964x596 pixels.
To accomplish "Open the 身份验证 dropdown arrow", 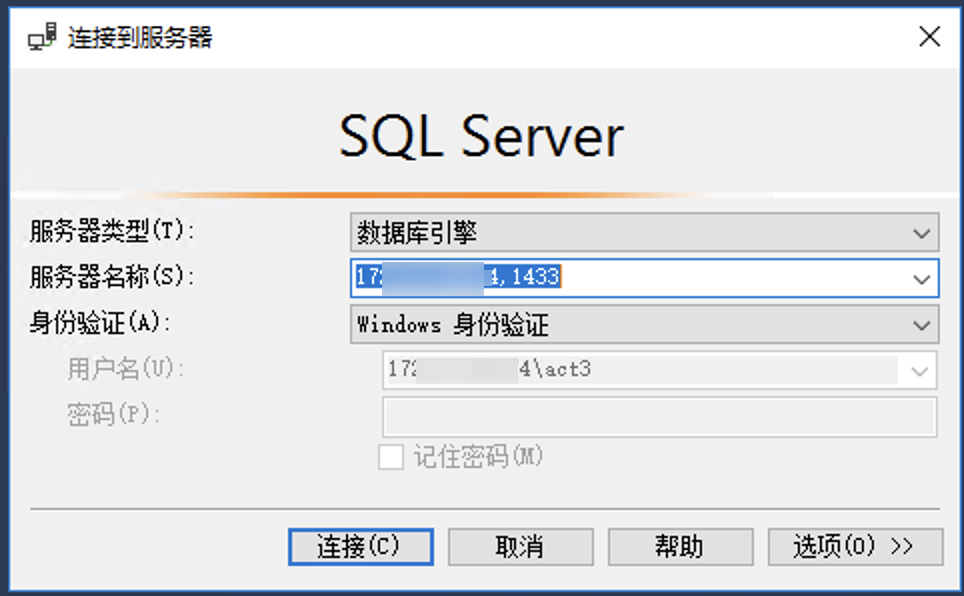I will 921,325.
